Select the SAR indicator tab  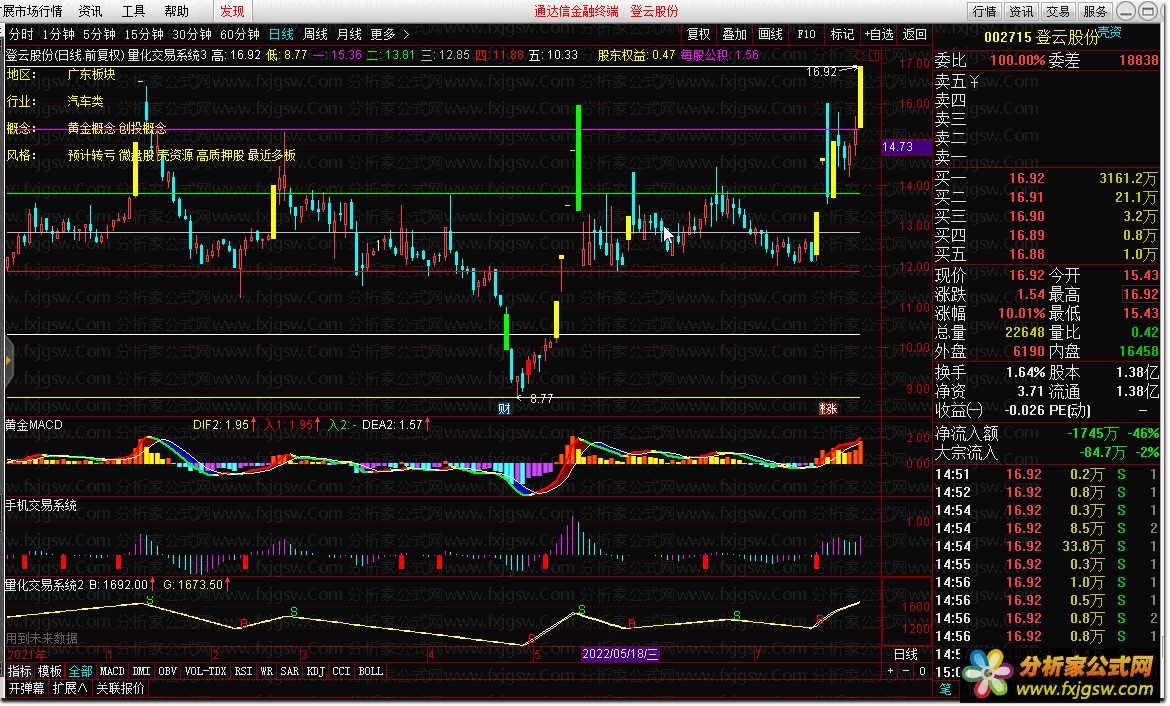pos(290,672)
